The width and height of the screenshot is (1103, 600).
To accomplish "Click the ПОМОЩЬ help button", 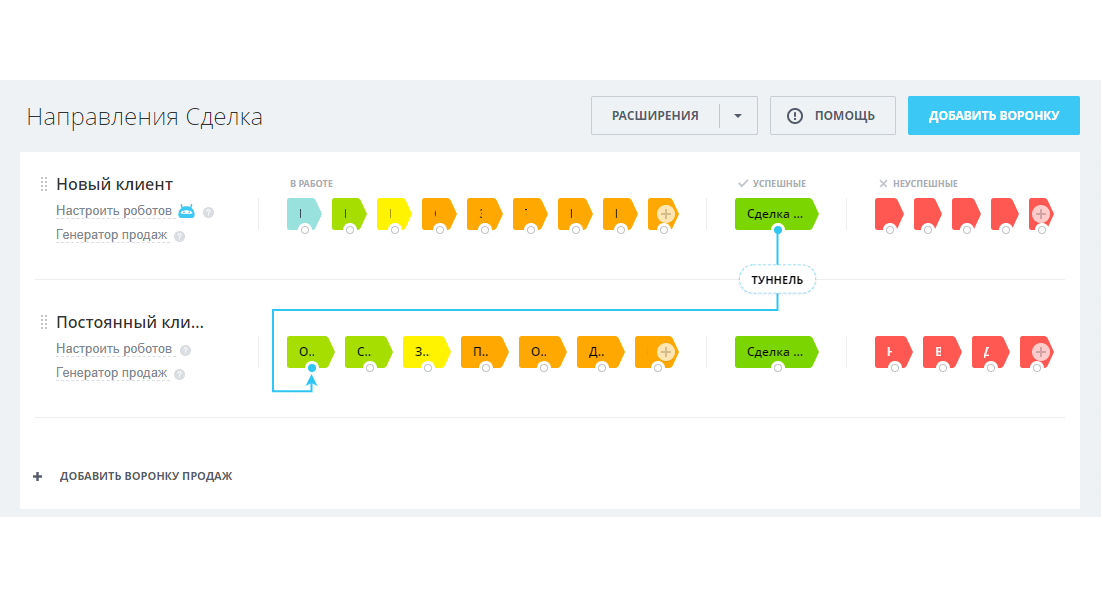I will coord(832,116).
